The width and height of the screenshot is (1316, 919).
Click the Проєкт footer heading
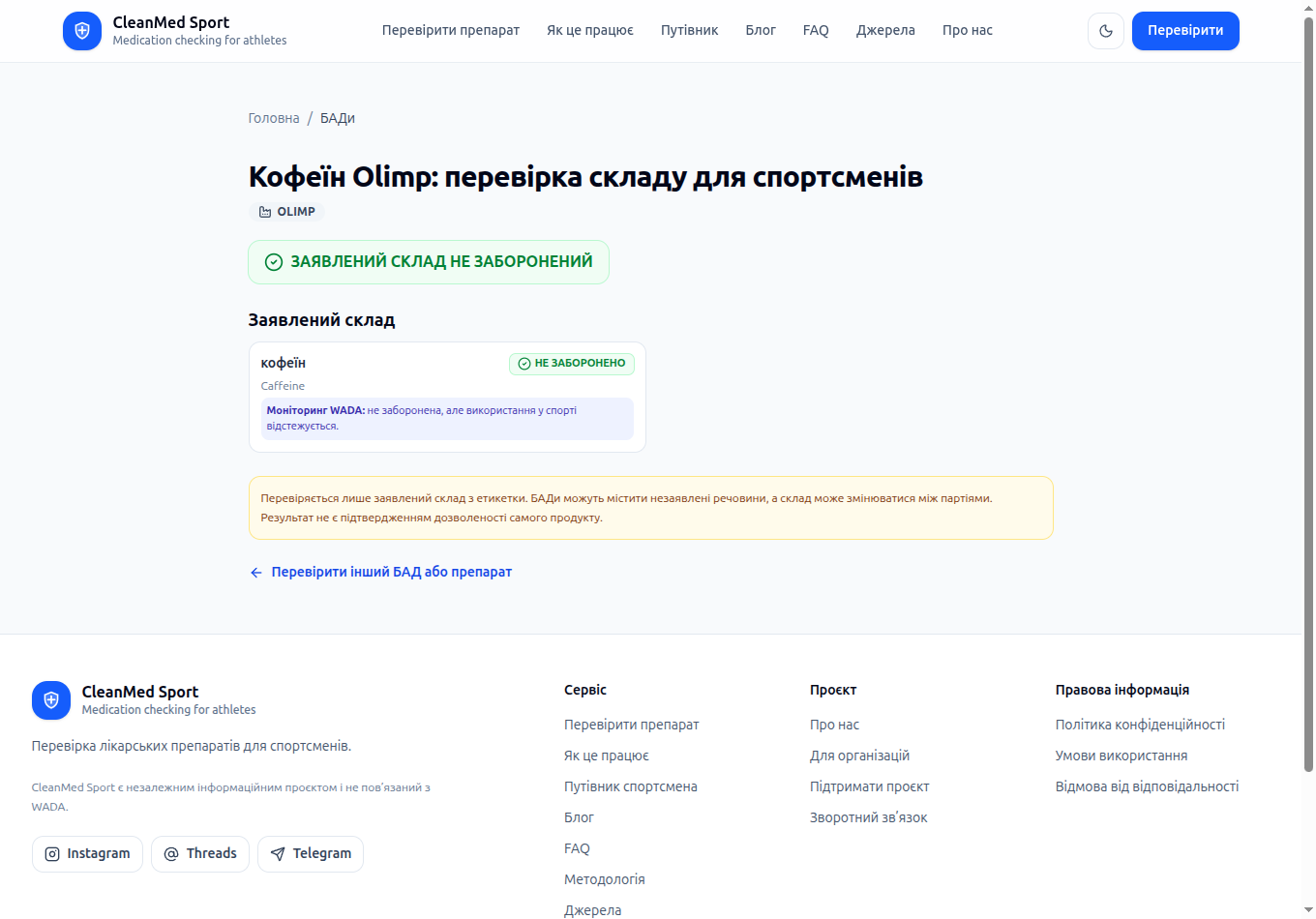pyautogui.click(x=833, y=690)
